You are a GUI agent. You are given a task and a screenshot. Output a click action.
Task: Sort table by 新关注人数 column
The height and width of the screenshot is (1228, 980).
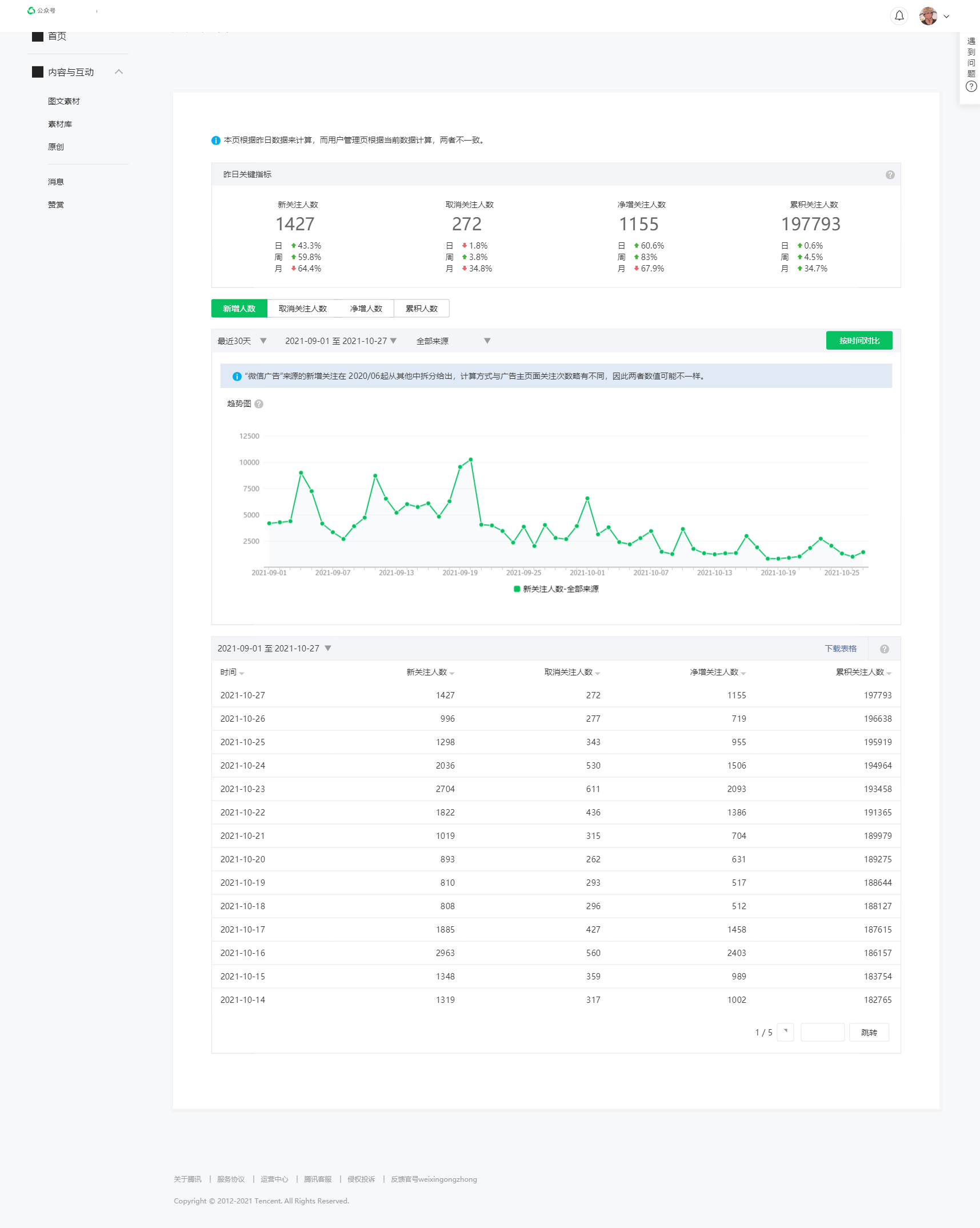[430, 673]
